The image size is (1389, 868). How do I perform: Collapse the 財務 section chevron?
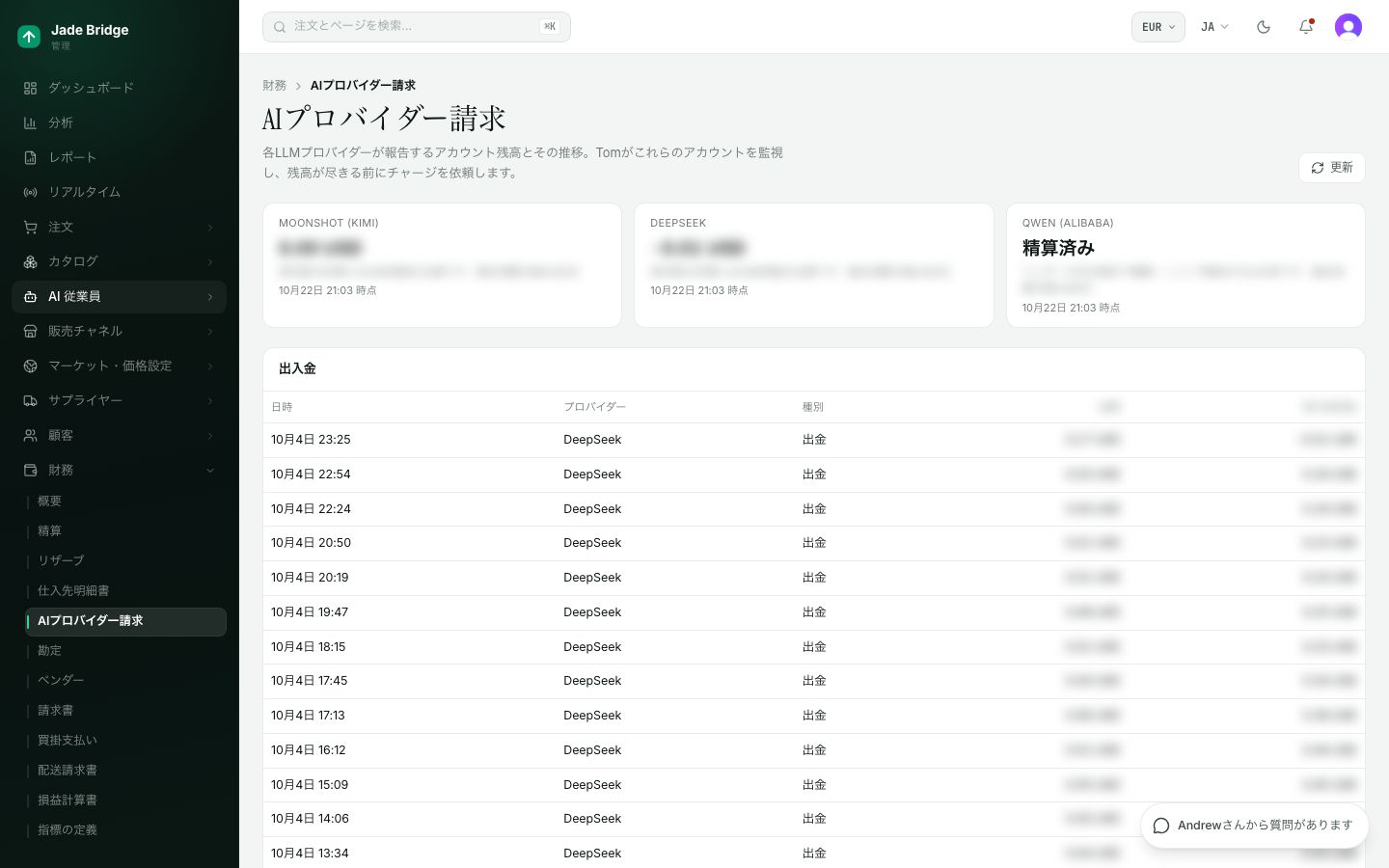pyautogui.click(x=210, y=470)
